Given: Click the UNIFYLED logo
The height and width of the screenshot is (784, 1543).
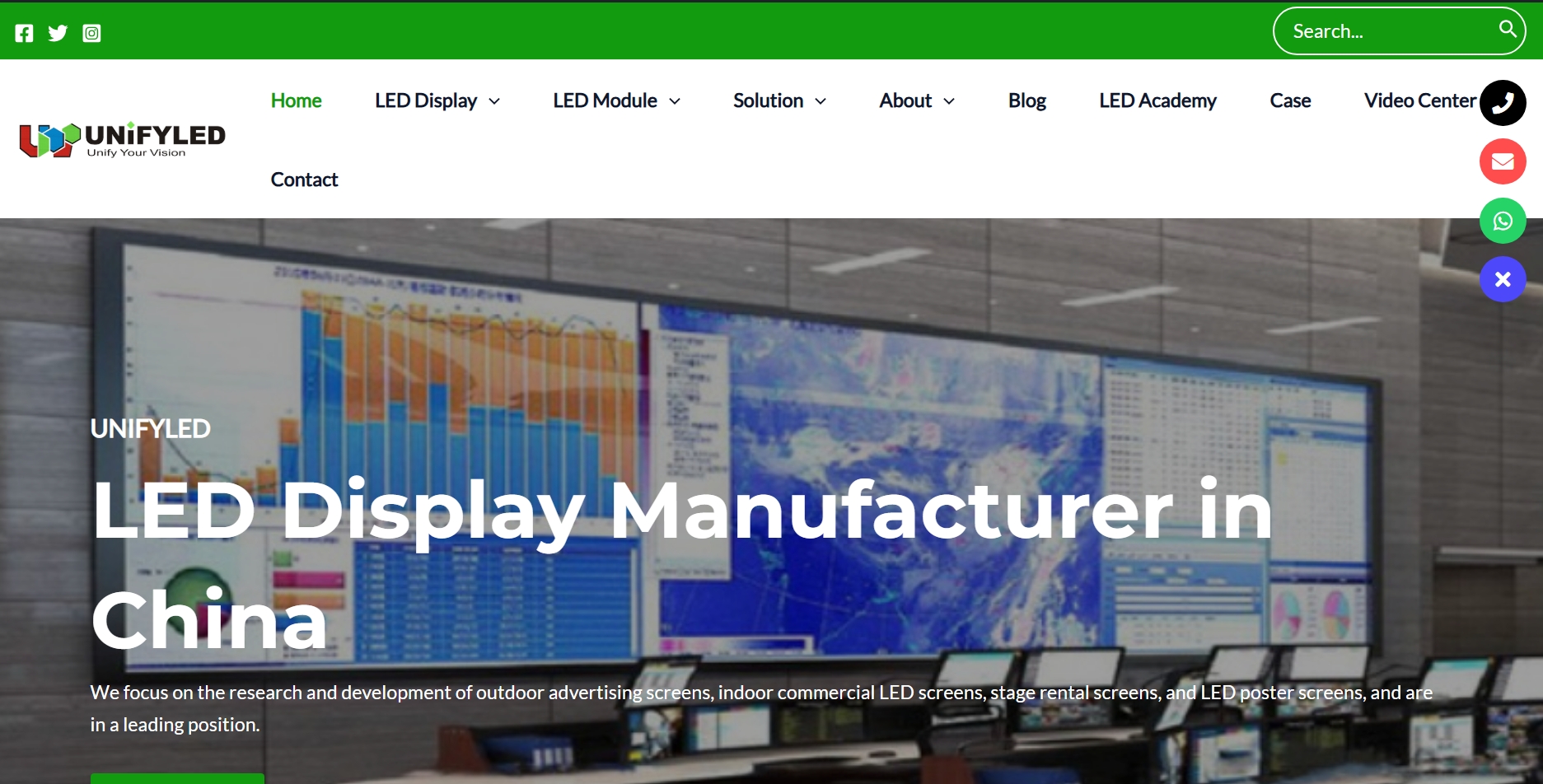Looking at the screenshot, I should click(x=123, y=139).
